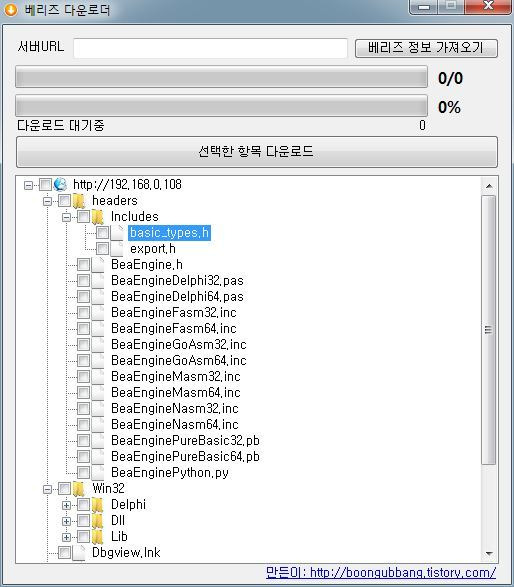The image size is (514, 587).
Task: Click the Dll folder icon
Action: (x=98, y=521)
